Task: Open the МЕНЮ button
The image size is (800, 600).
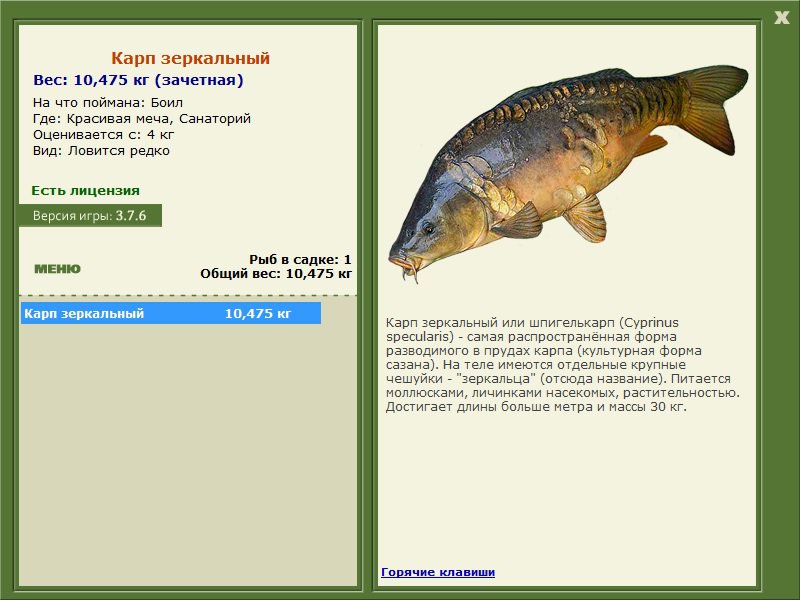Action: 57,269
